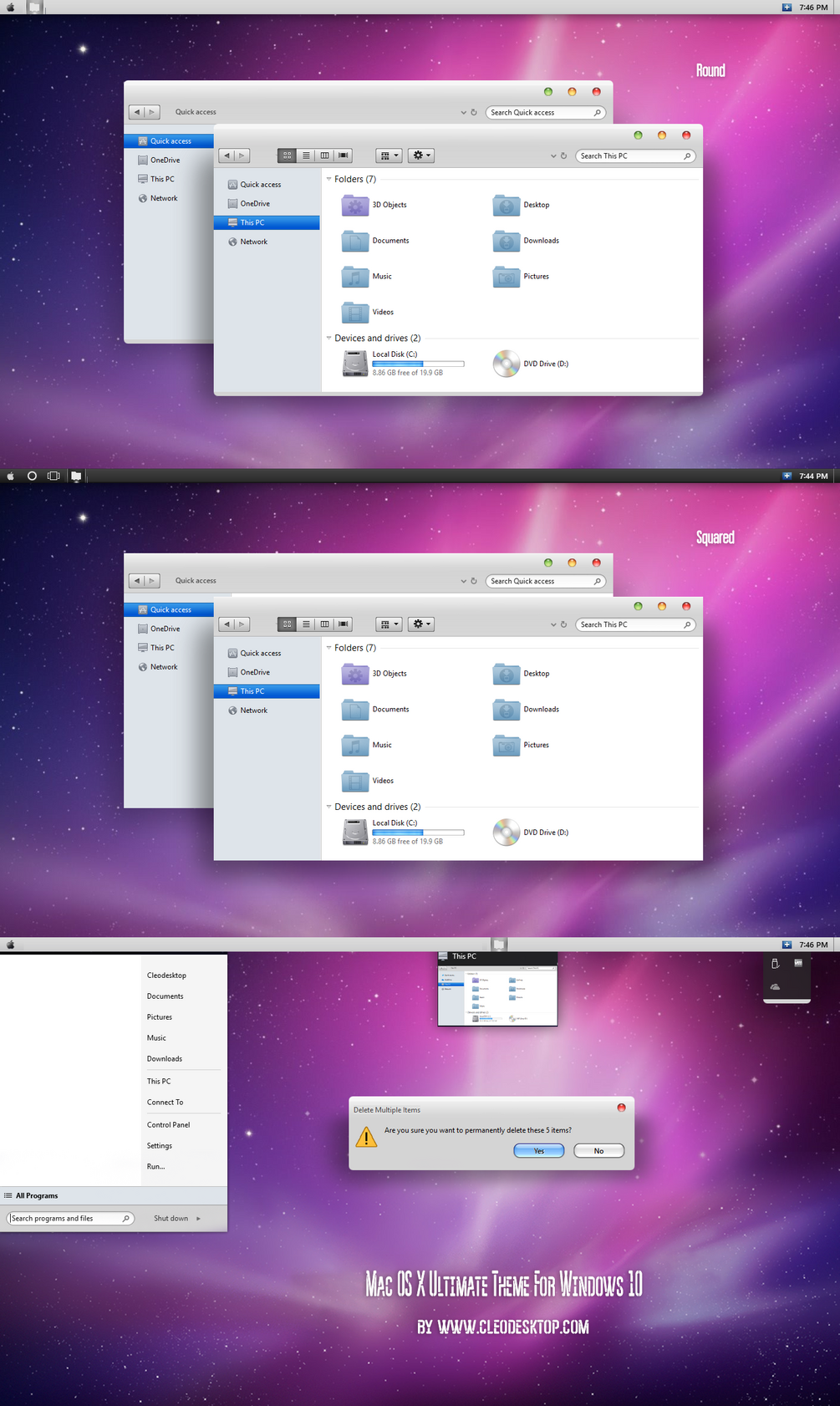This screenshot has width=840, height=1406.
Task: Click the Back arrow in the Round This PC window
Action: (x=227, y=155)
